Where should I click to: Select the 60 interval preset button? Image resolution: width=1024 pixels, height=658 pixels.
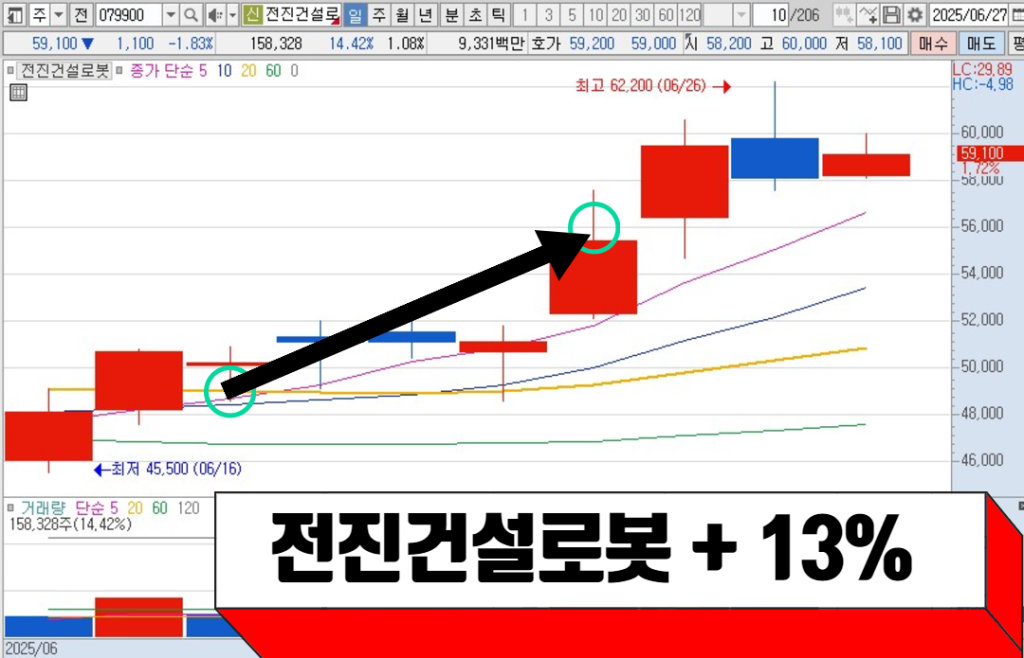click(666, 14)
